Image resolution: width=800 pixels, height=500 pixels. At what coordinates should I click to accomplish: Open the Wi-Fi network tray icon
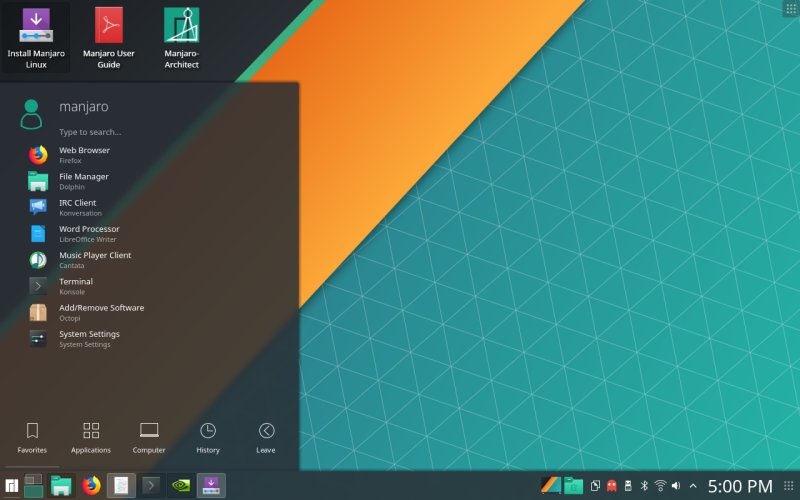(660, 486)
